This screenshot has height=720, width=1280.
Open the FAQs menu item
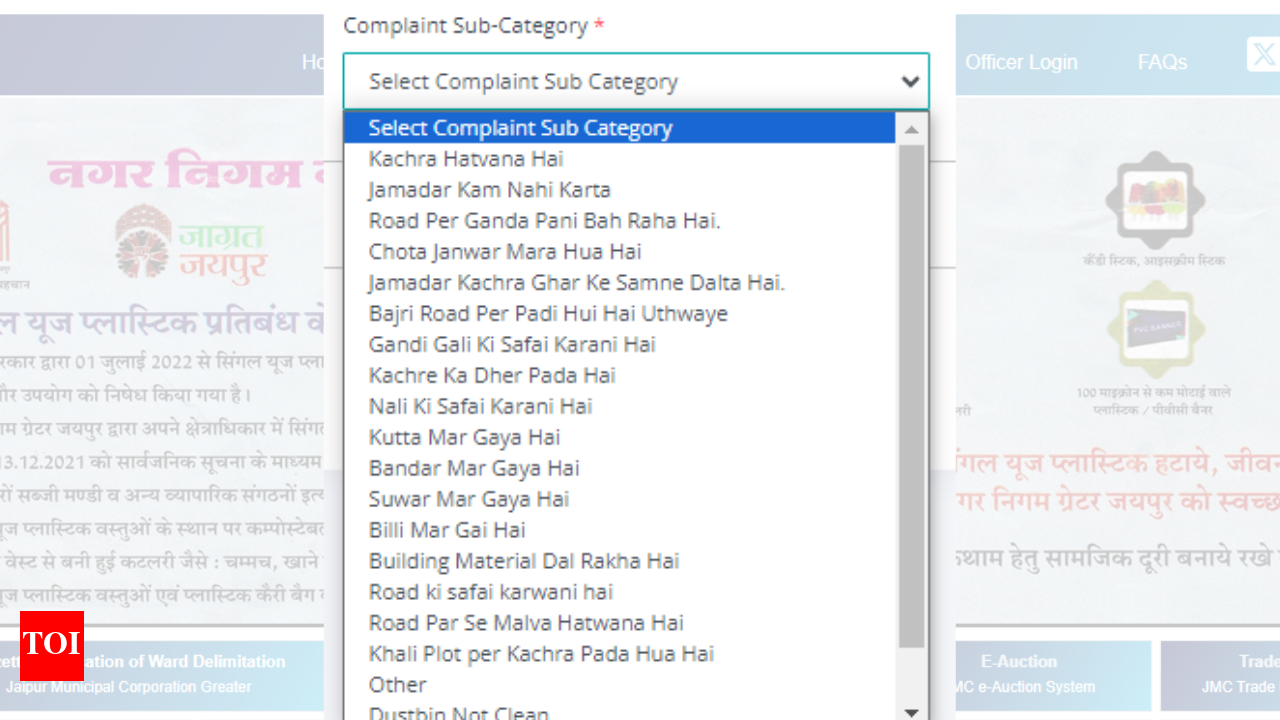coord(1162,62)
